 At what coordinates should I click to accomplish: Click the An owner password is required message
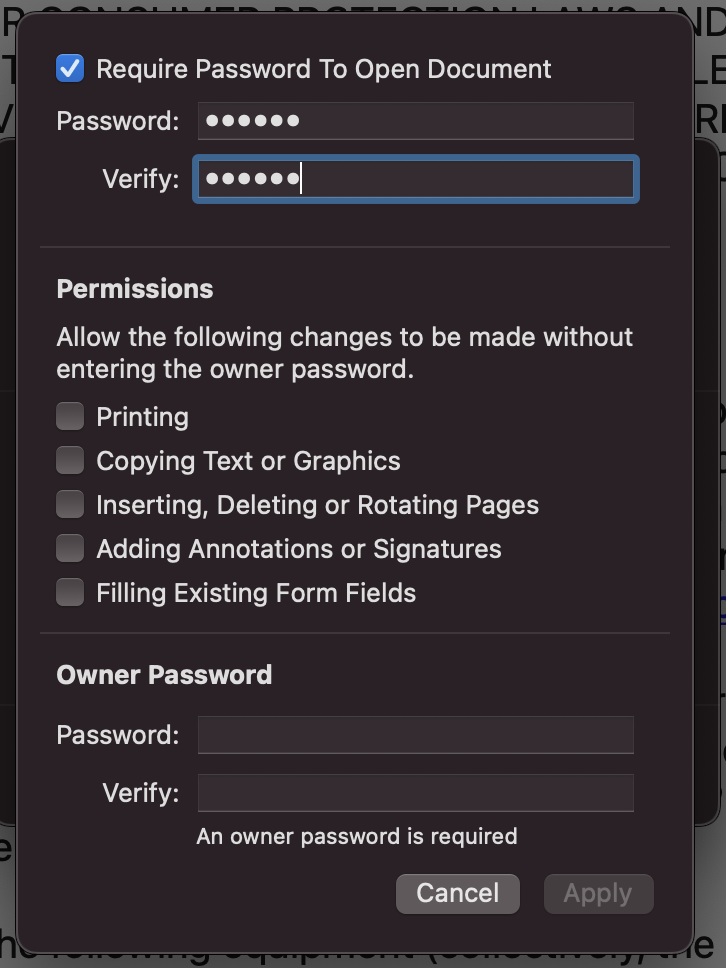click(x=357, y=836)
